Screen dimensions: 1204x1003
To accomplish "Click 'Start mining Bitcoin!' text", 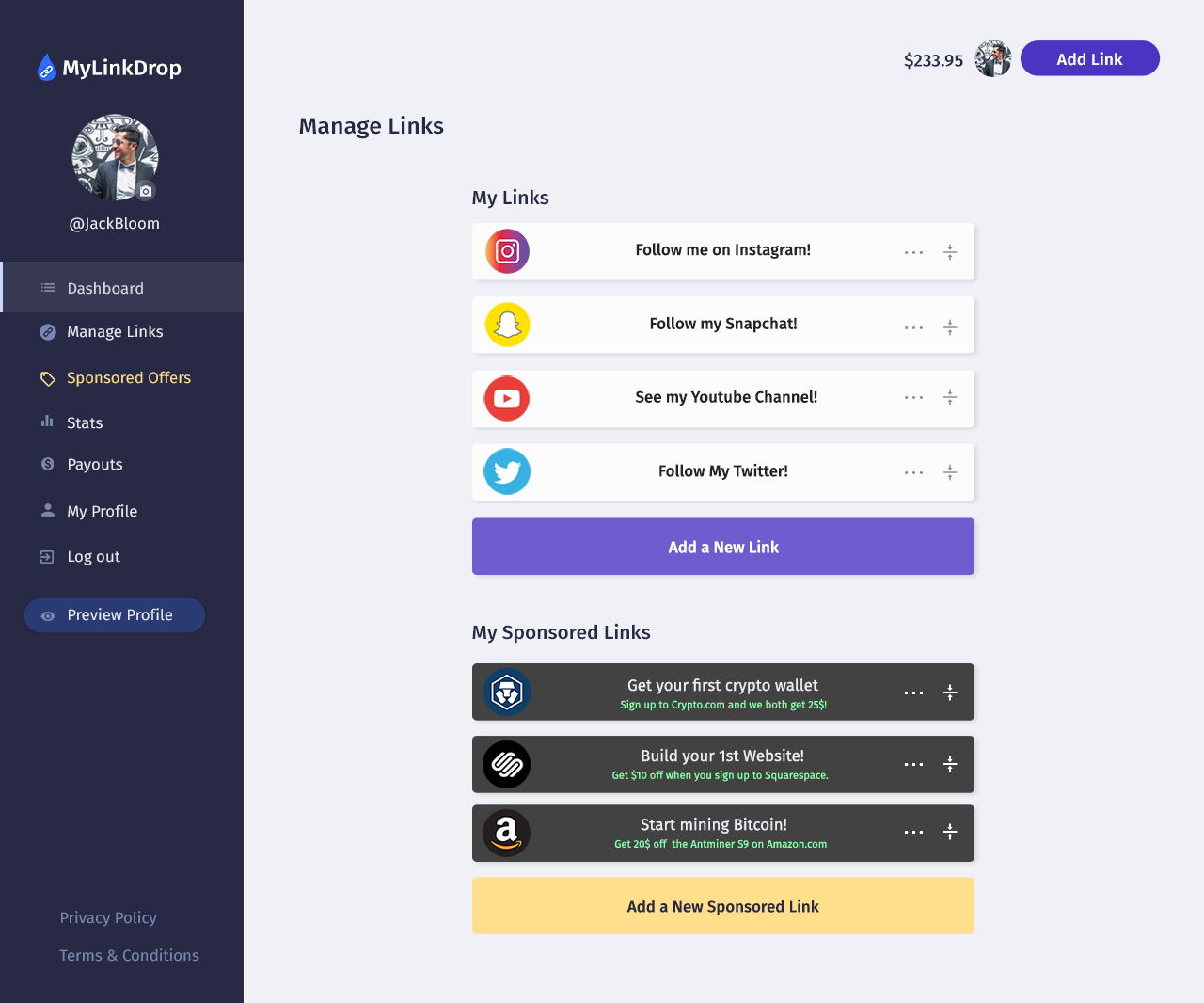I will point(714,824).
